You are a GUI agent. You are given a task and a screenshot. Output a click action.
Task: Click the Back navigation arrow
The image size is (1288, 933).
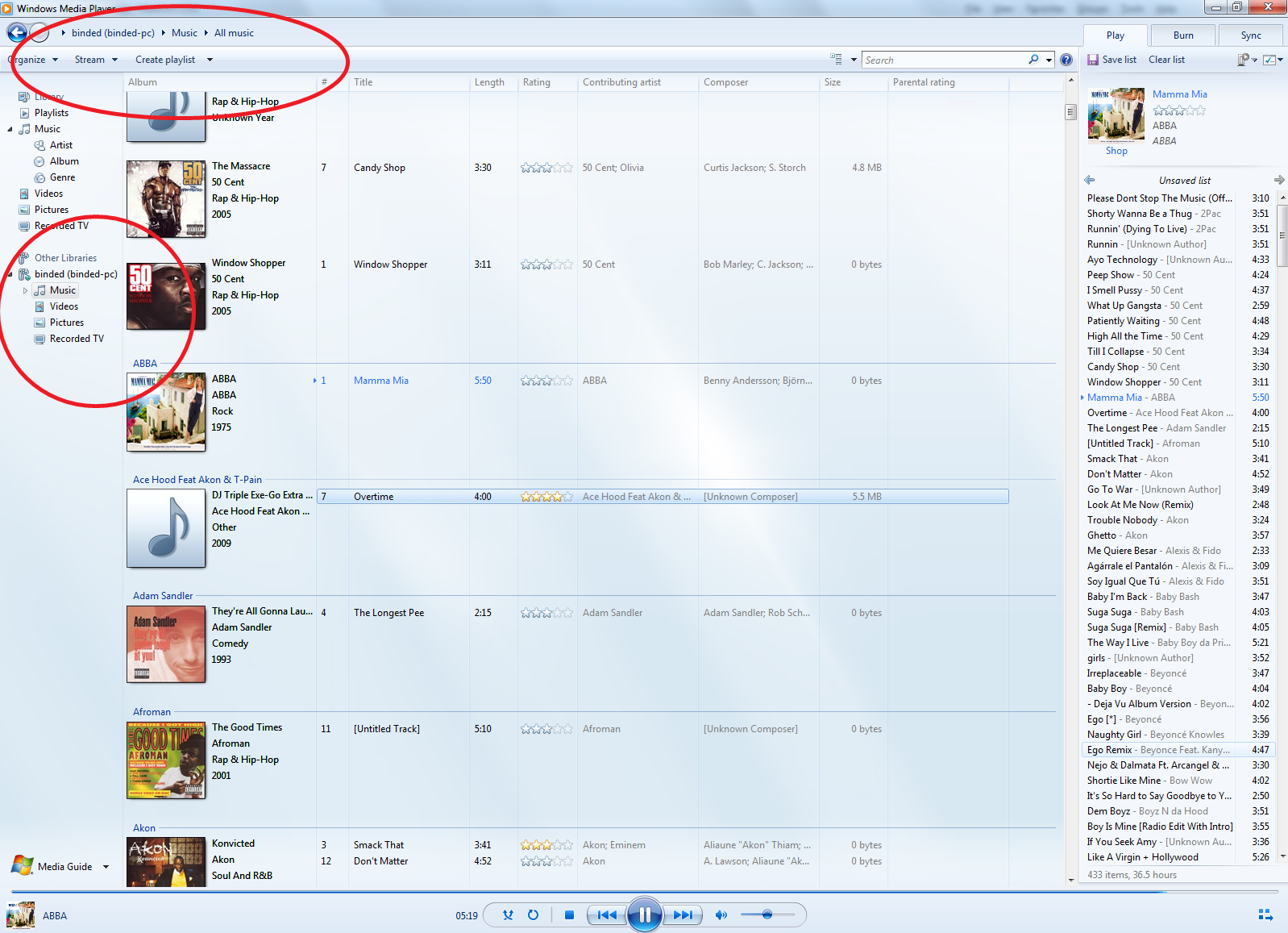point(17,33)
